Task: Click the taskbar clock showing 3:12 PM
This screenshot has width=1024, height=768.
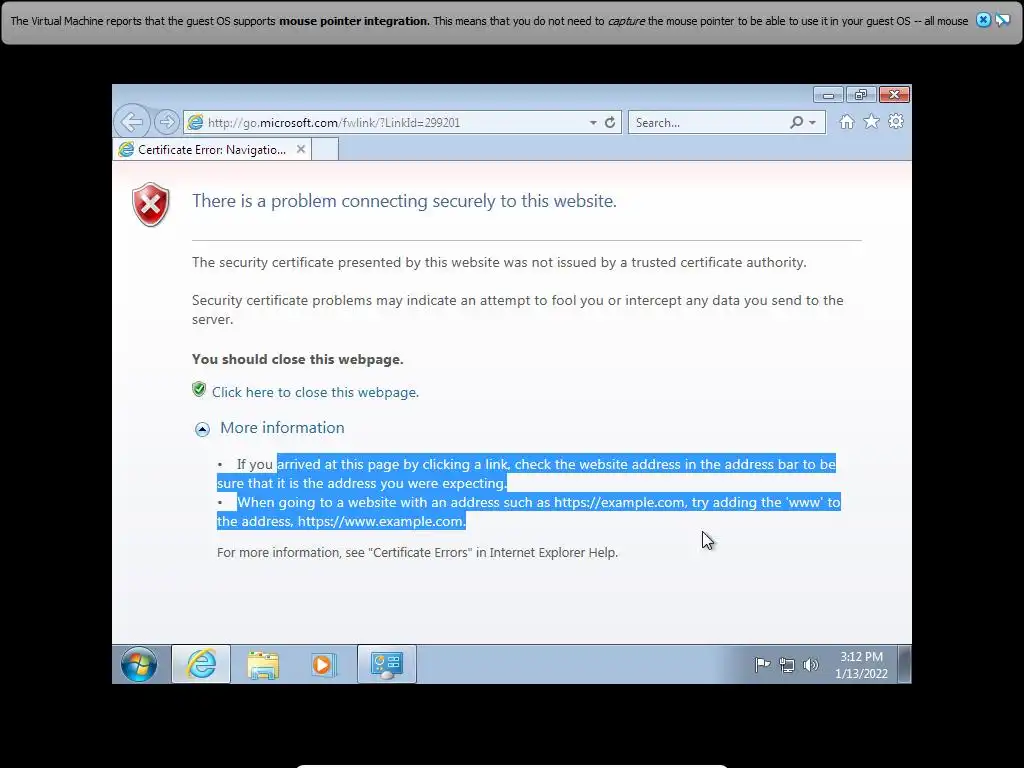Action: (x=861, y=665)
